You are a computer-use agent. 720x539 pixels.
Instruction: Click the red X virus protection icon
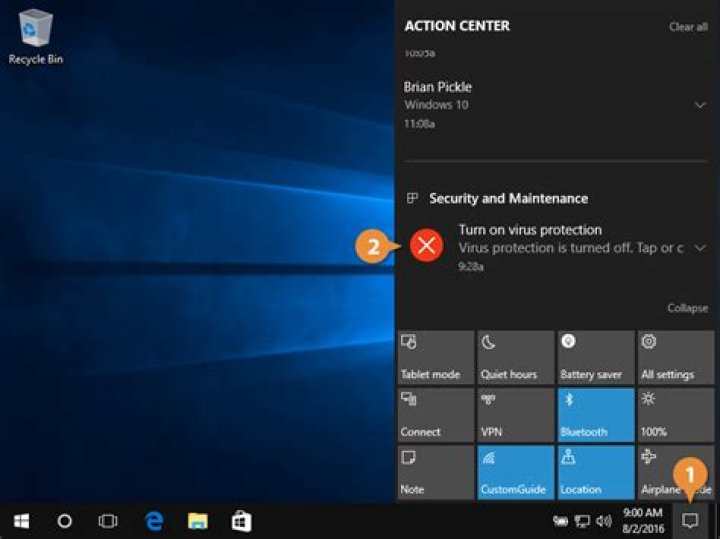[427, 245]
